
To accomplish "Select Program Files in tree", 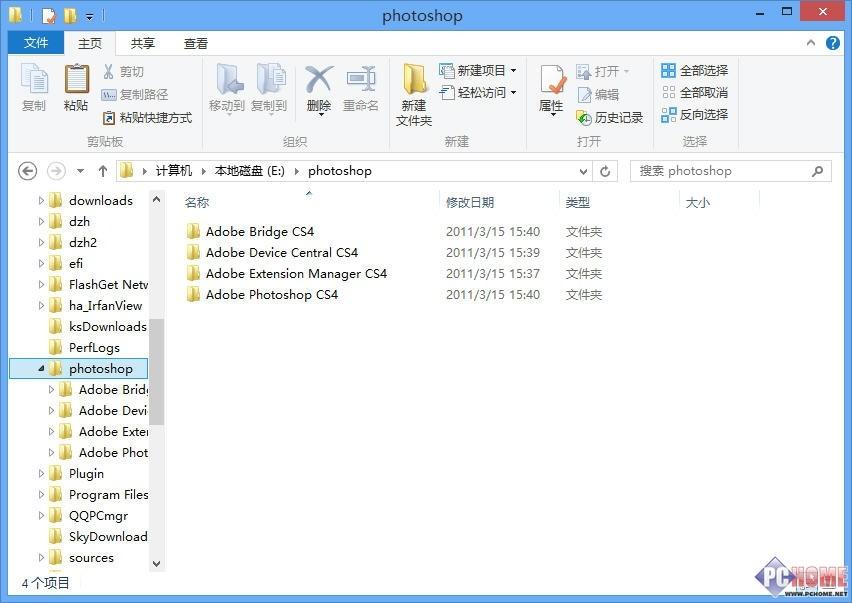I will (98, 494).
